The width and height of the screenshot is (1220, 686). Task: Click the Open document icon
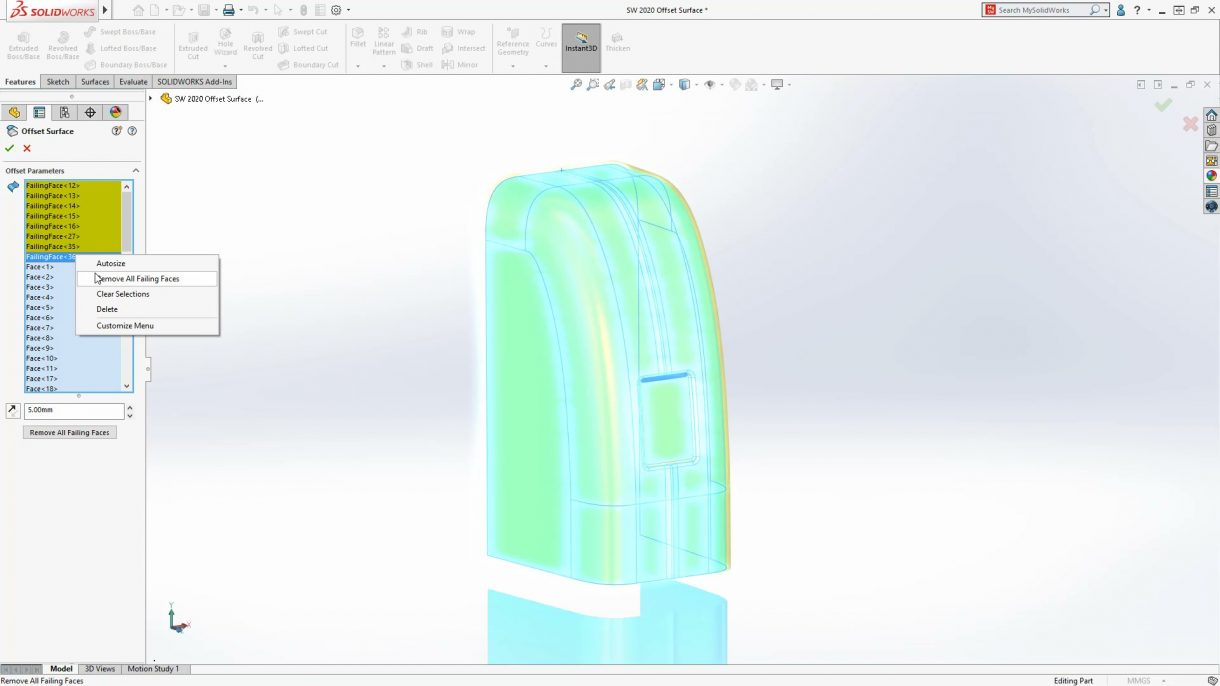tap(178, 10)
